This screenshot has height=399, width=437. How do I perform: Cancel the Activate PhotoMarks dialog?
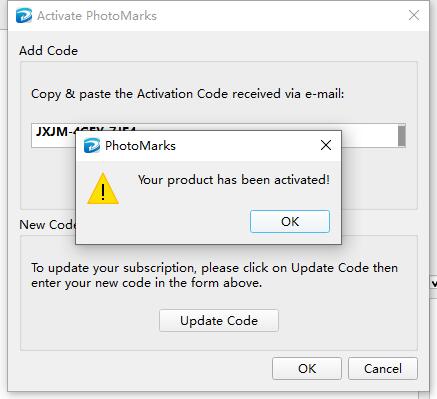coord(383,369)
